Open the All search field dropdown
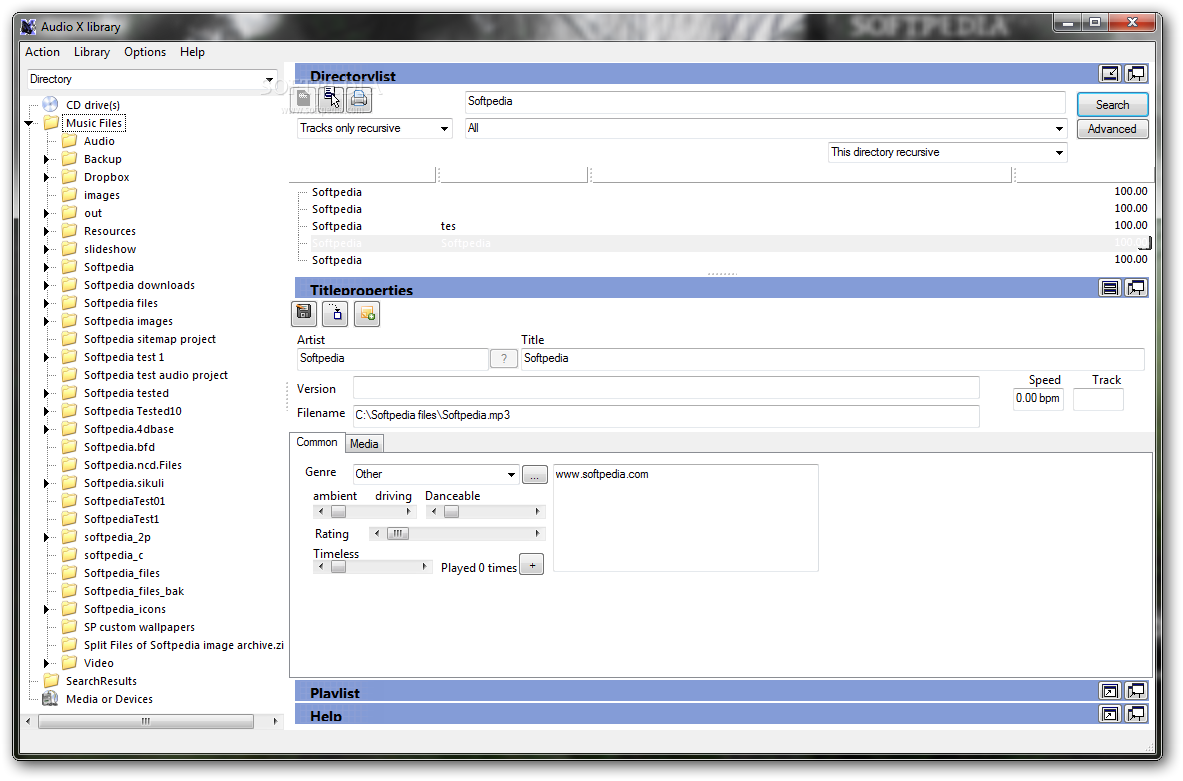Viewport: 1183px width, 781px height. tap(1059, 128)
